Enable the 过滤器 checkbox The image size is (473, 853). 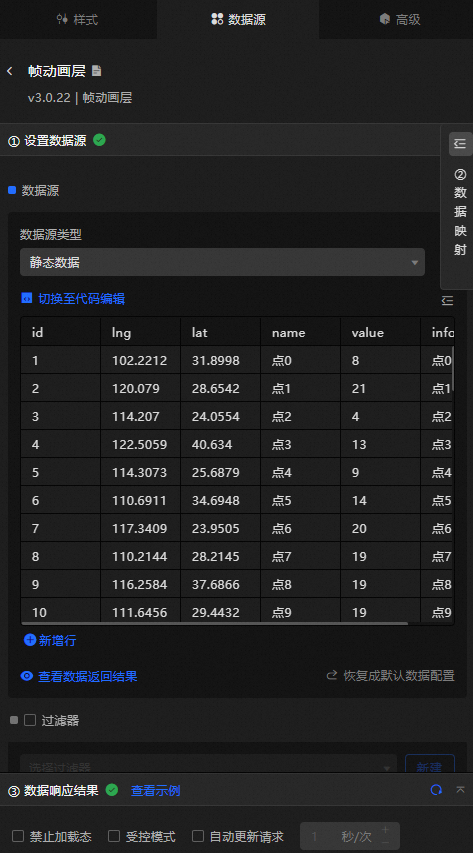(x=30, y=720)
